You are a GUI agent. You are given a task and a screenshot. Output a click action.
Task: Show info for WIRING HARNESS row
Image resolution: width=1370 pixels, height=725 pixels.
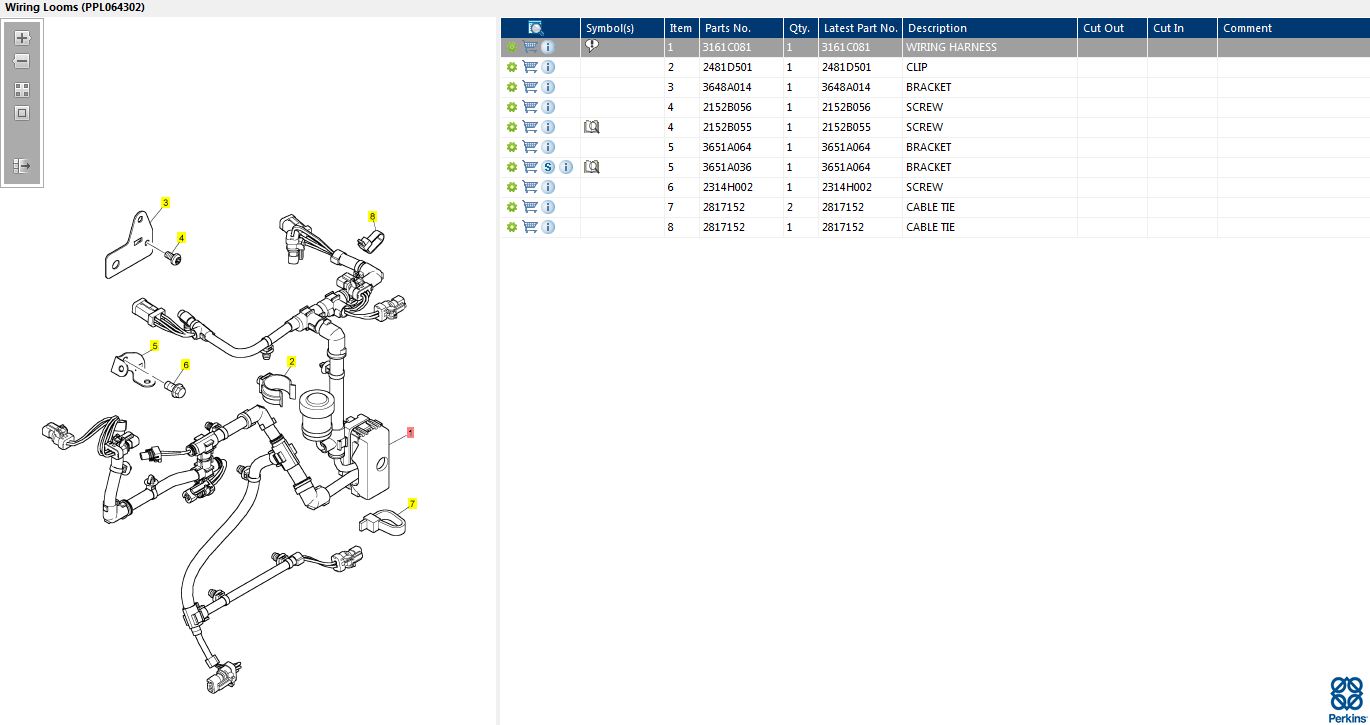(548, 47)
